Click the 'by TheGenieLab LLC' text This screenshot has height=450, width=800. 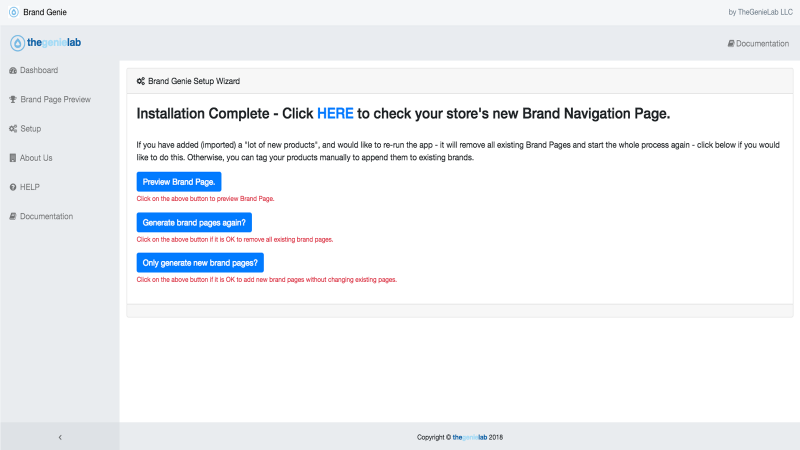pos(760,12)
